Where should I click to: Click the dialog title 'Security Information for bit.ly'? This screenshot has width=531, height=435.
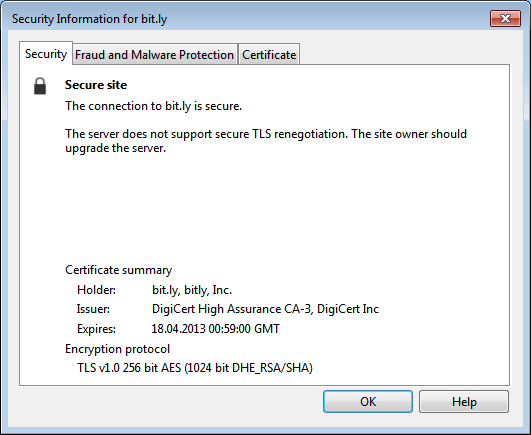click(x=89, y=19)
